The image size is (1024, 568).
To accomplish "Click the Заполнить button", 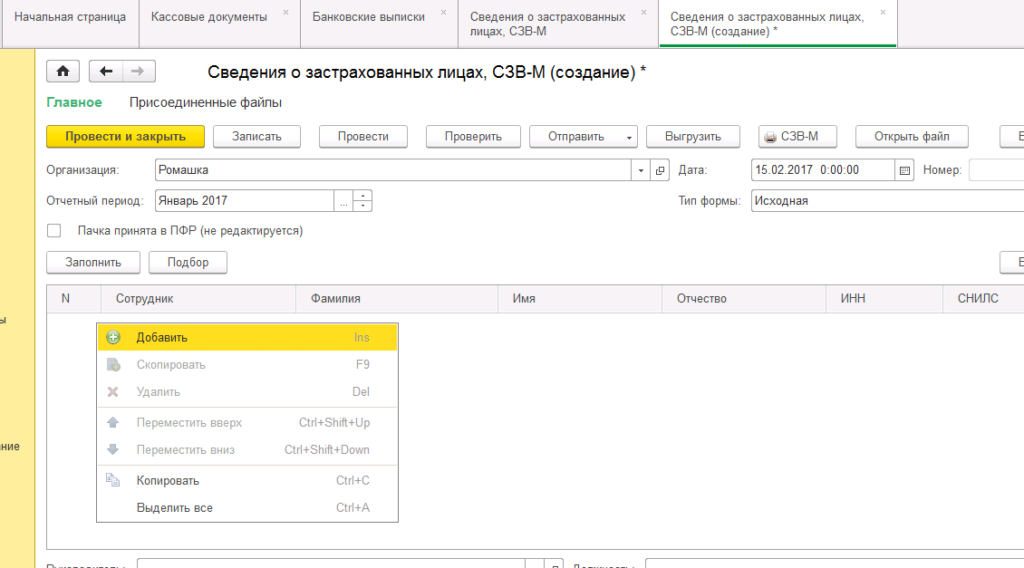I will coord(94,262).
